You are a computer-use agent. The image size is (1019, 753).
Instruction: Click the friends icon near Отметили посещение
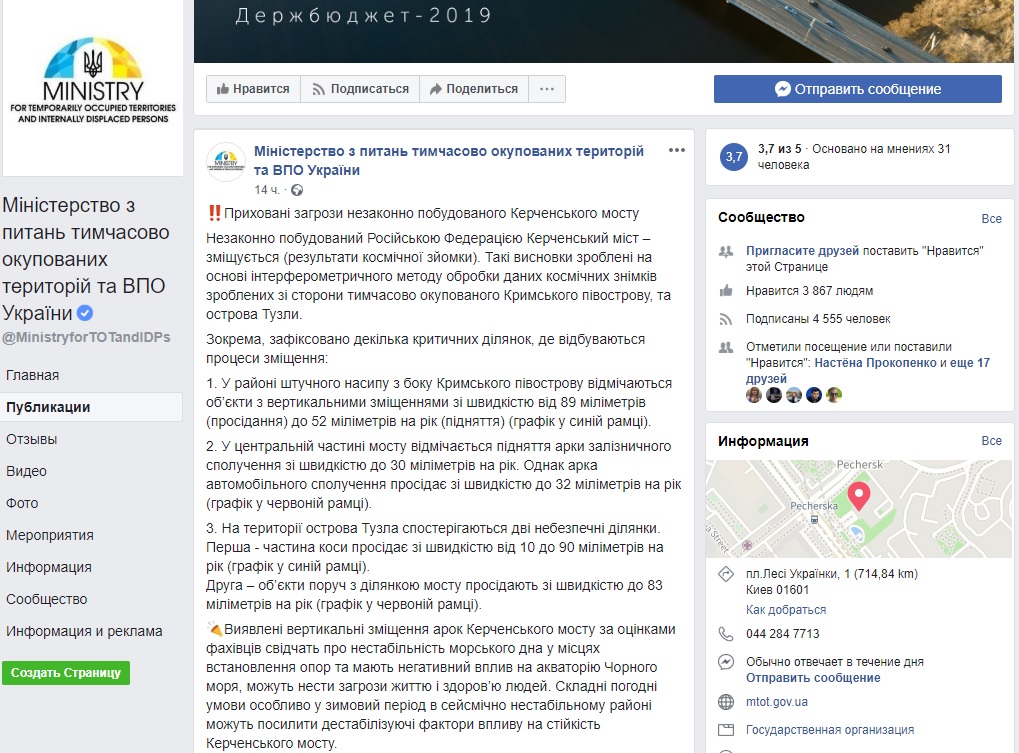726,348
